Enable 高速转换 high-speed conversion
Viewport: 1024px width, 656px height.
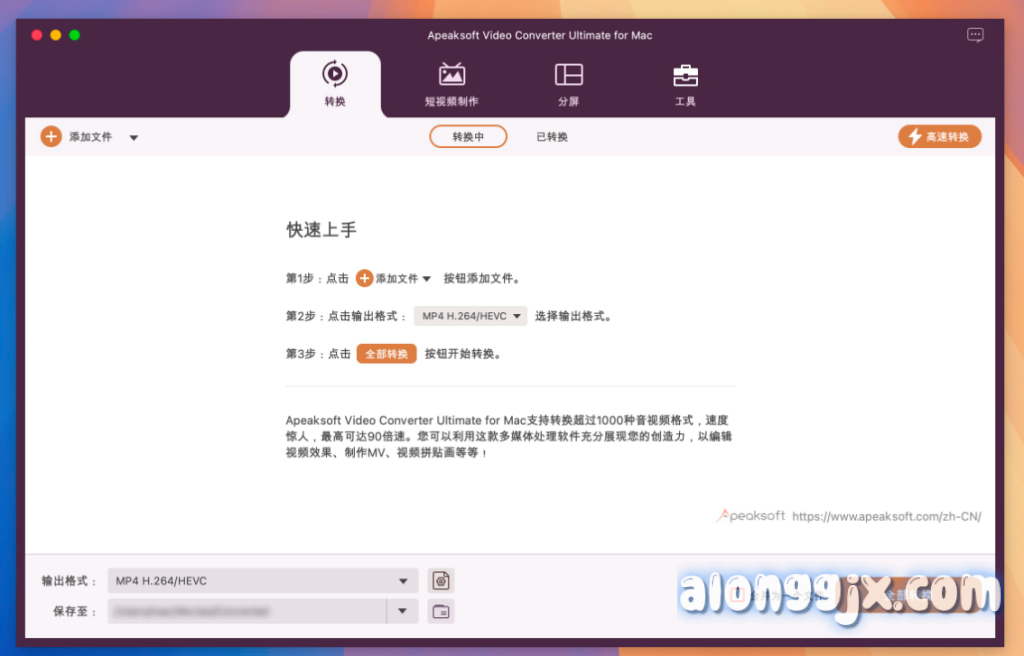(x=939, y=137)
